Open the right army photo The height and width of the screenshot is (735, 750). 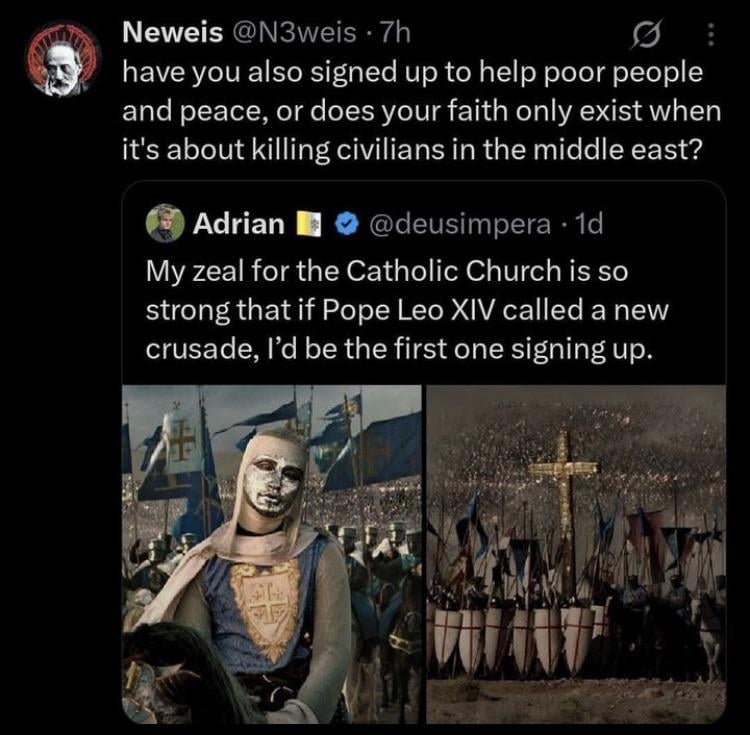576,554
